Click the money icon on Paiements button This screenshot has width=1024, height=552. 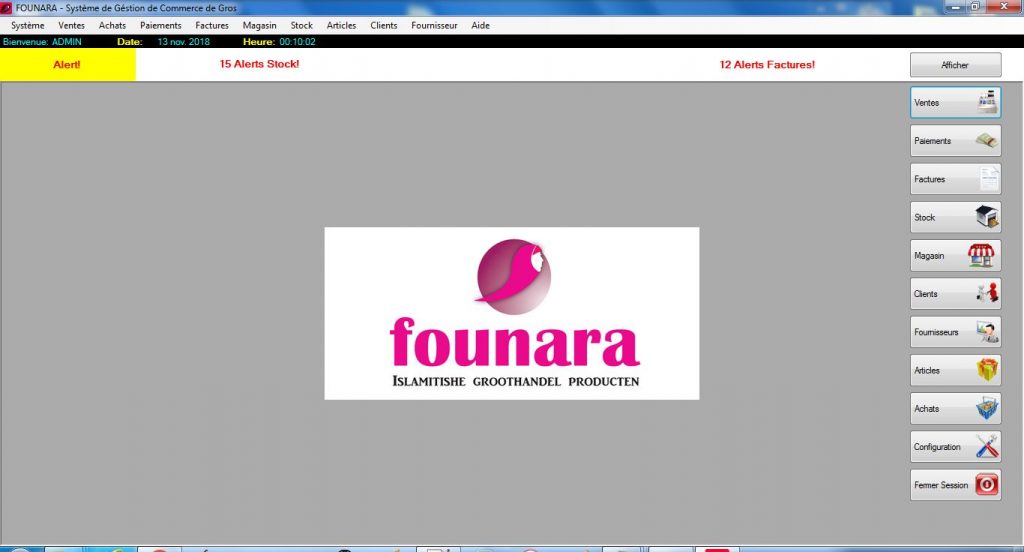click(x=986, y=141)
